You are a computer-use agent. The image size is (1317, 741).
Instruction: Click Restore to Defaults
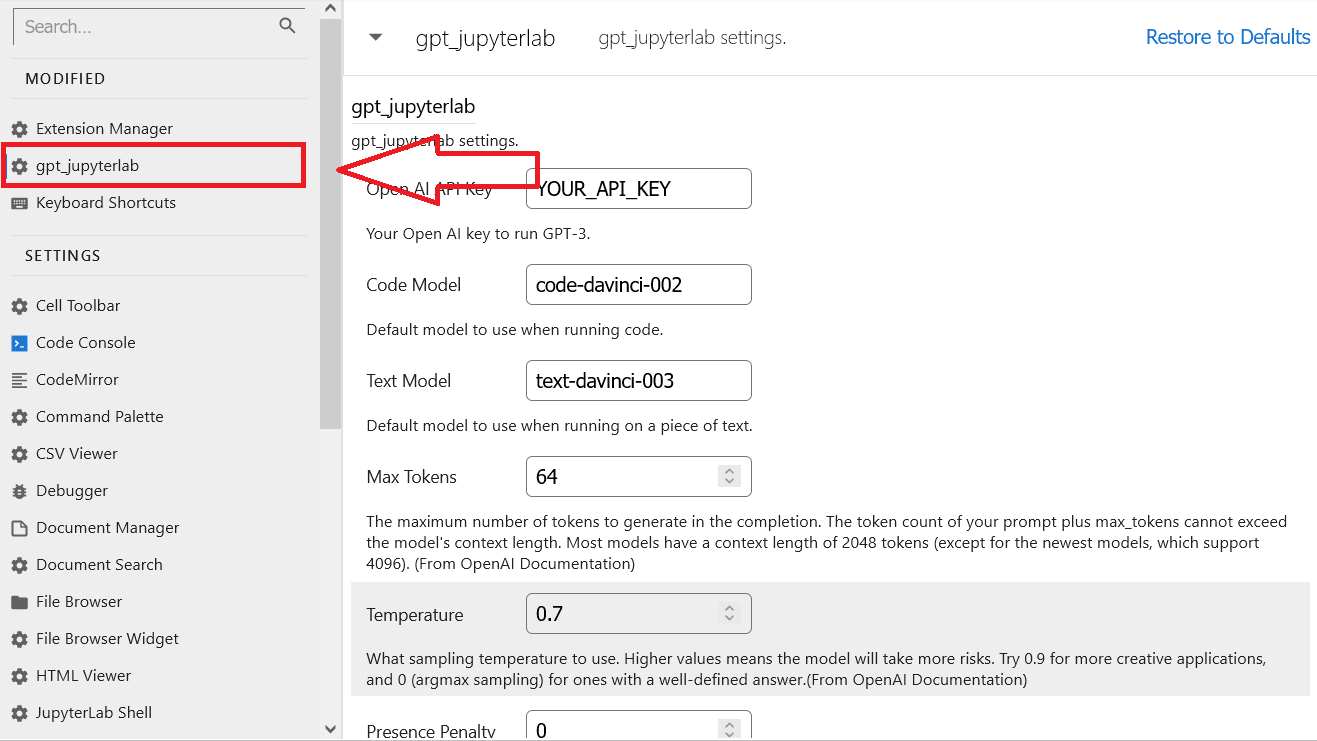[1227, 36]
